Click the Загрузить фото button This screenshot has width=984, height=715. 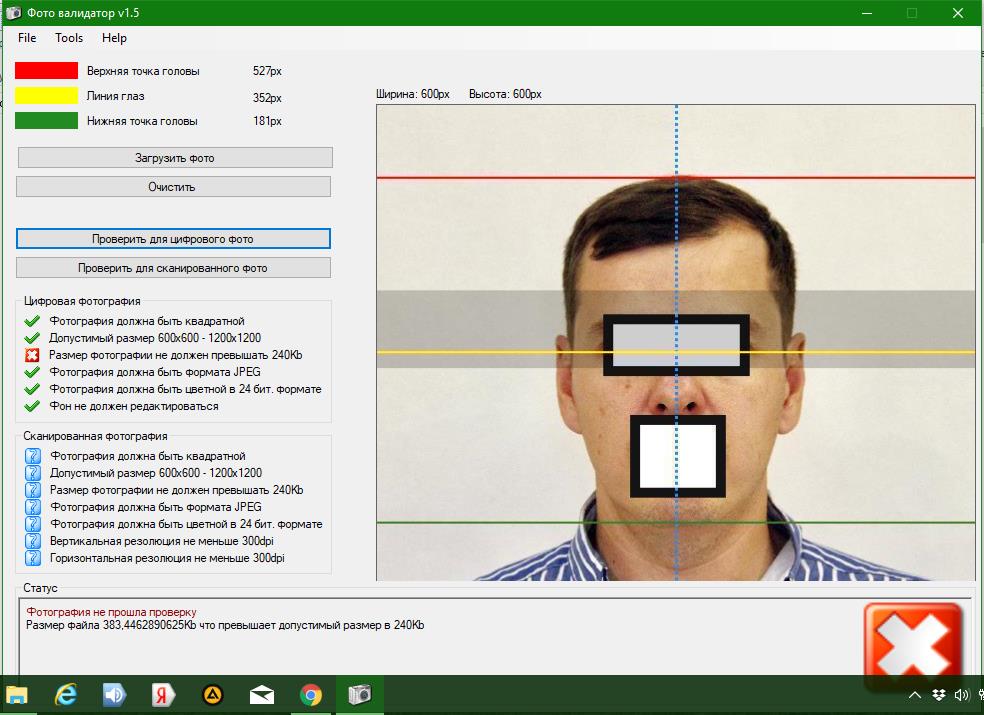(x=175, y=158)
